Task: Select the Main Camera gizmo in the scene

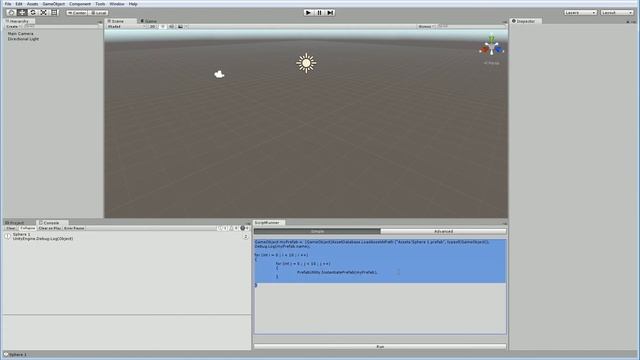Action: (x=219, y=74)
